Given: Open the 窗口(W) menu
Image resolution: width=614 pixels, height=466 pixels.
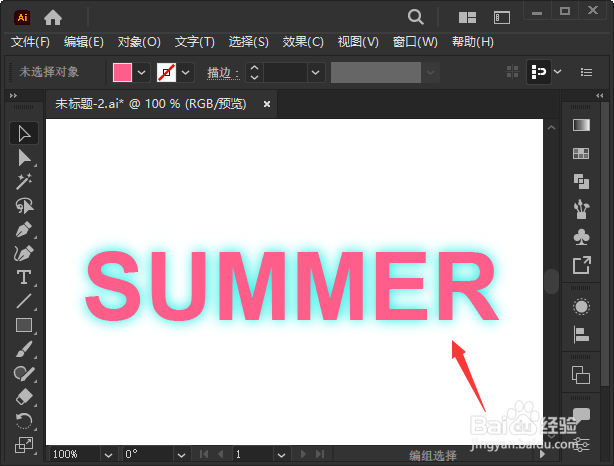Looking at the screenshot, I should coord(415,42).
